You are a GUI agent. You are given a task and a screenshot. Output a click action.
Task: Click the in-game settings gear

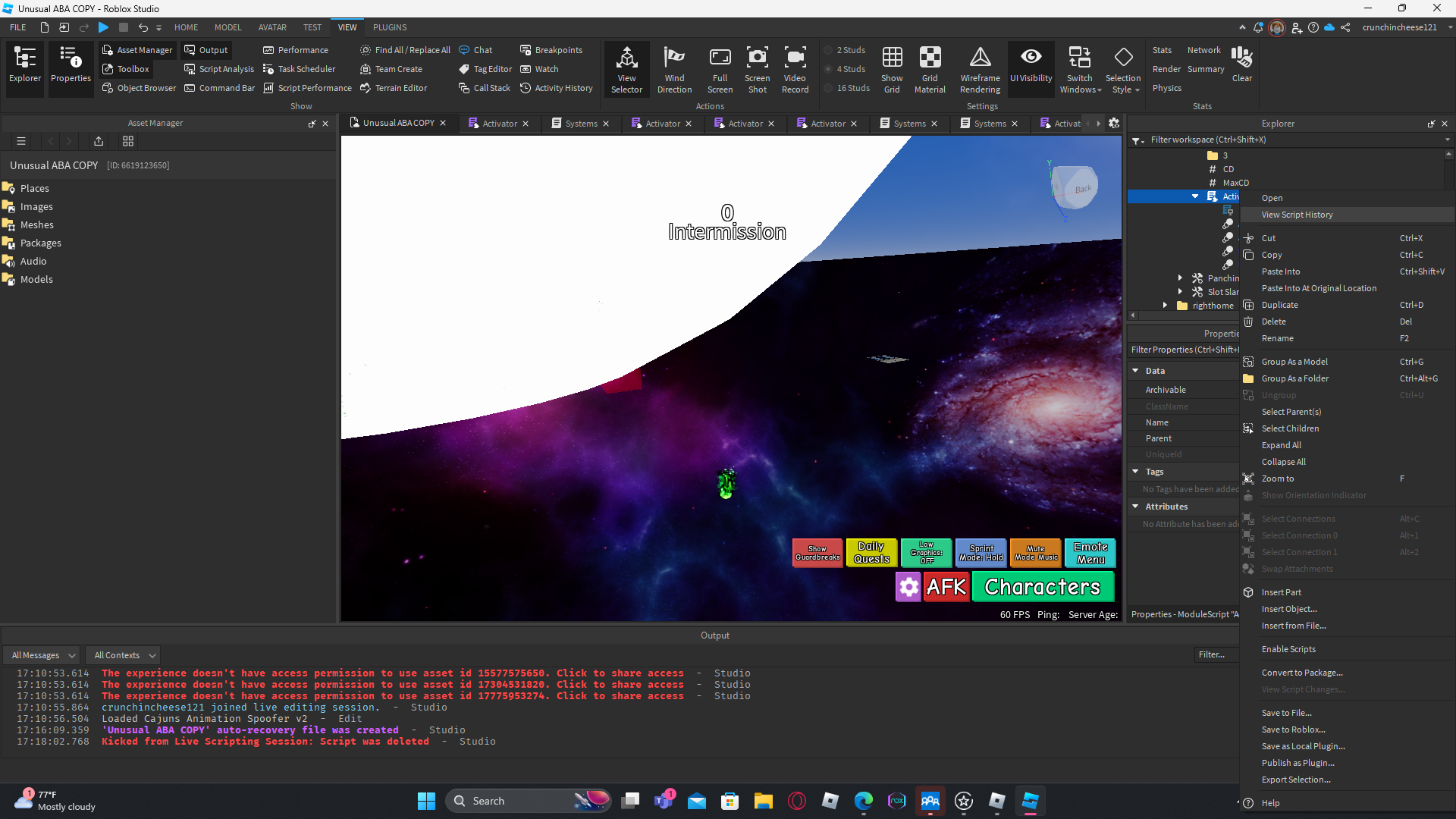click(x=908, y=587)
